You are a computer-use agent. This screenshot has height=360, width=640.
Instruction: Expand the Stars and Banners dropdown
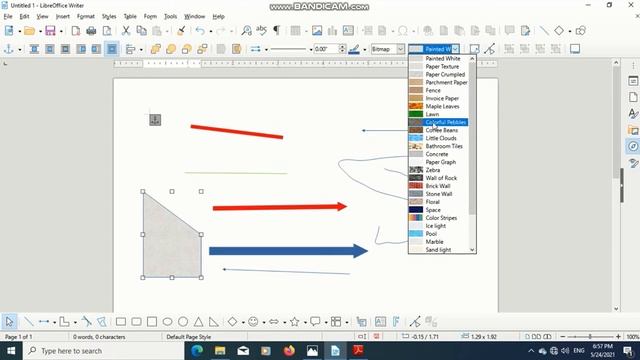(305, 322)
